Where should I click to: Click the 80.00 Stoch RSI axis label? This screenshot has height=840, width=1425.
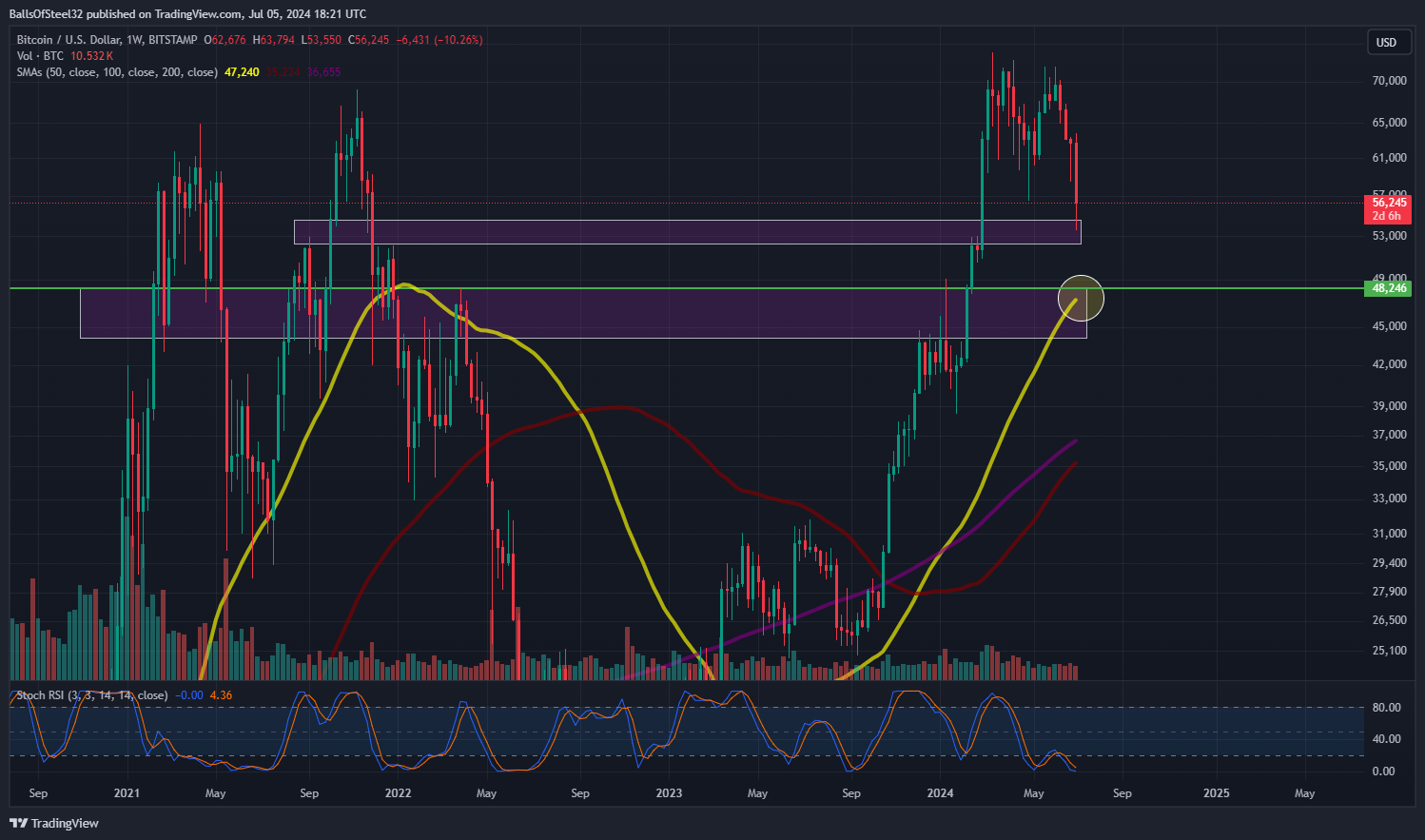click(x=1386, y=708)
